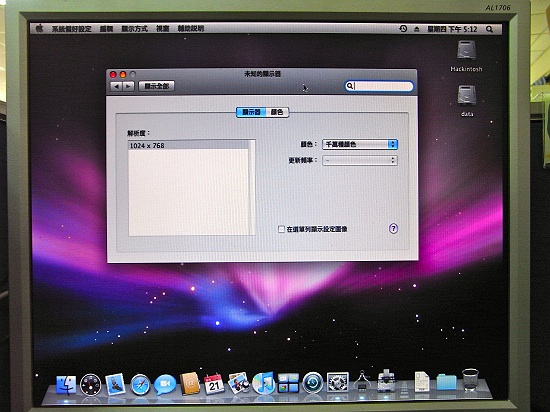Launch iPhoto from the Dock
550x412 pixels.
[239, 383]
